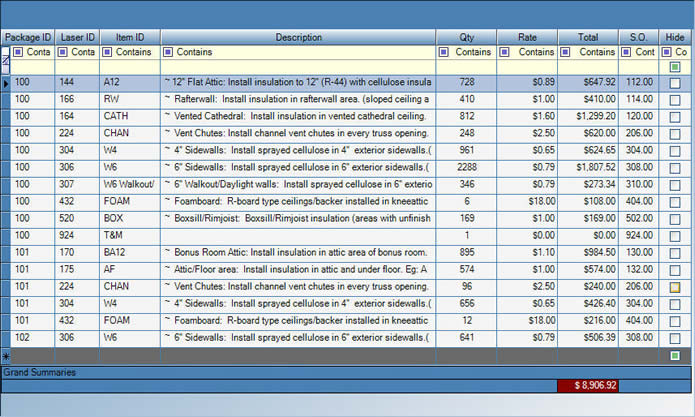Screen dimensions: 695x417
Task: Toggle highlighted Hide box in package 101 CHAN row
Action: (675, 288)
